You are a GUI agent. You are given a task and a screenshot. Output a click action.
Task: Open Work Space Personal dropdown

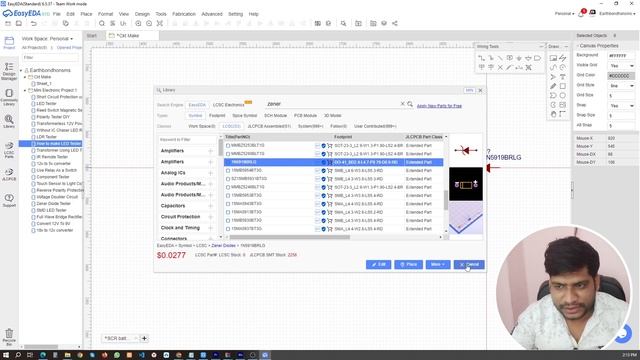pos(47,39)
